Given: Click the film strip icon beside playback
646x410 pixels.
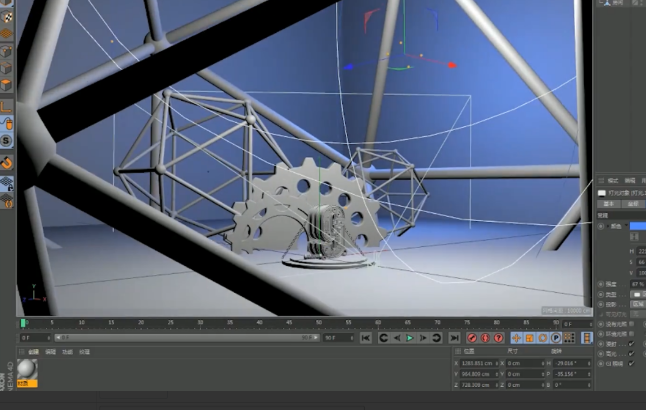Looking at the screenshot, I should point(587,338).
